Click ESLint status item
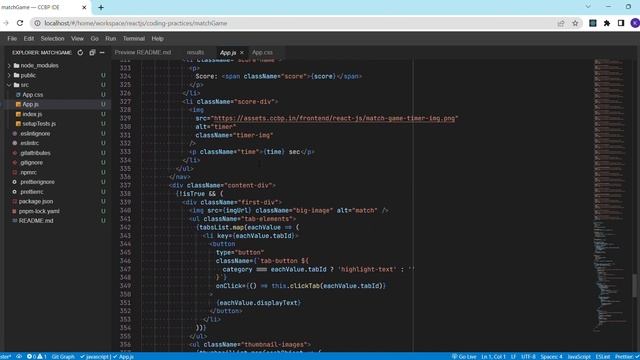 602,356
